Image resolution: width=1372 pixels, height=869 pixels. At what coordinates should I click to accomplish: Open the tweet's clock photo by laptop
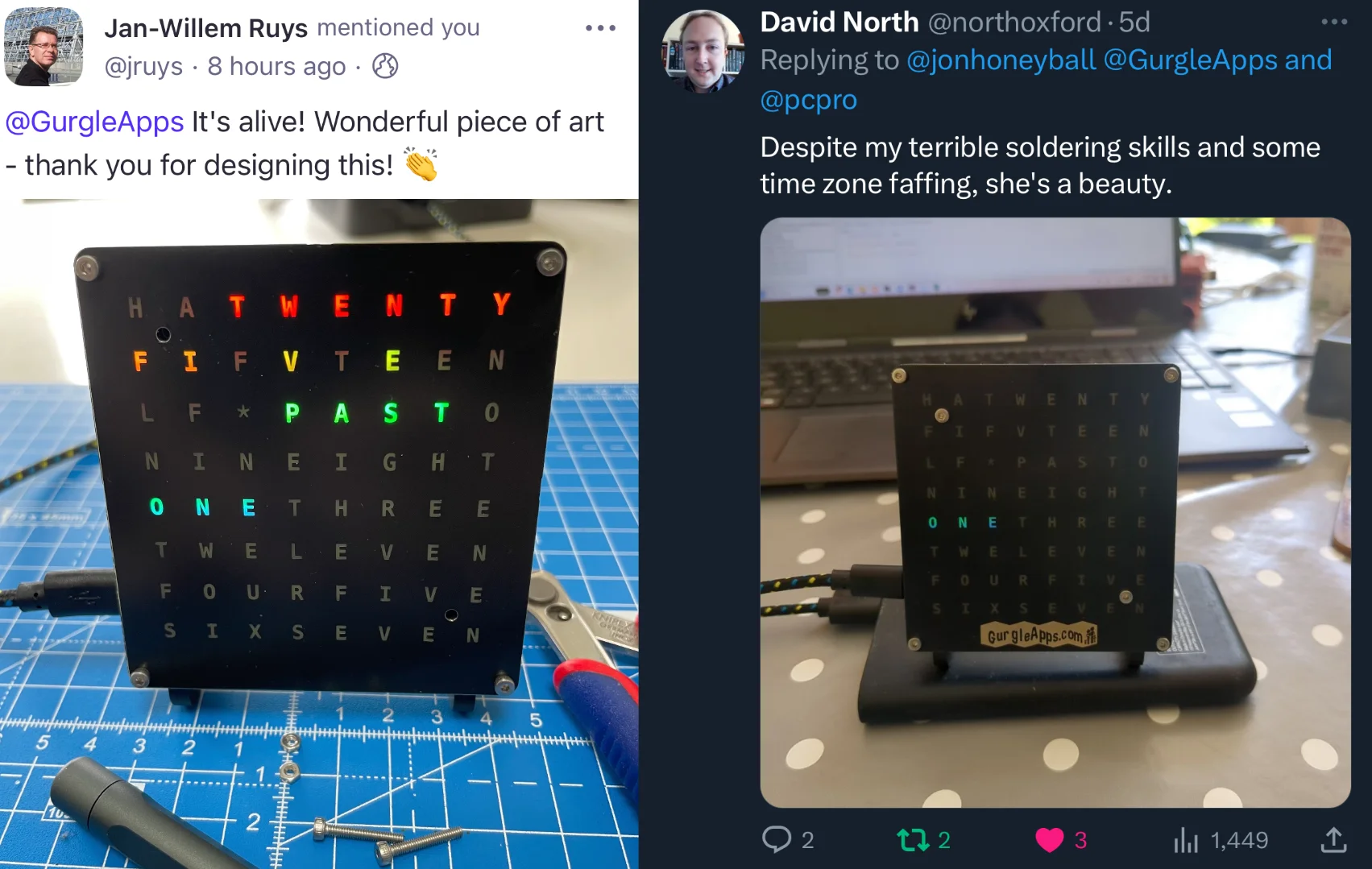(1055, 512)
